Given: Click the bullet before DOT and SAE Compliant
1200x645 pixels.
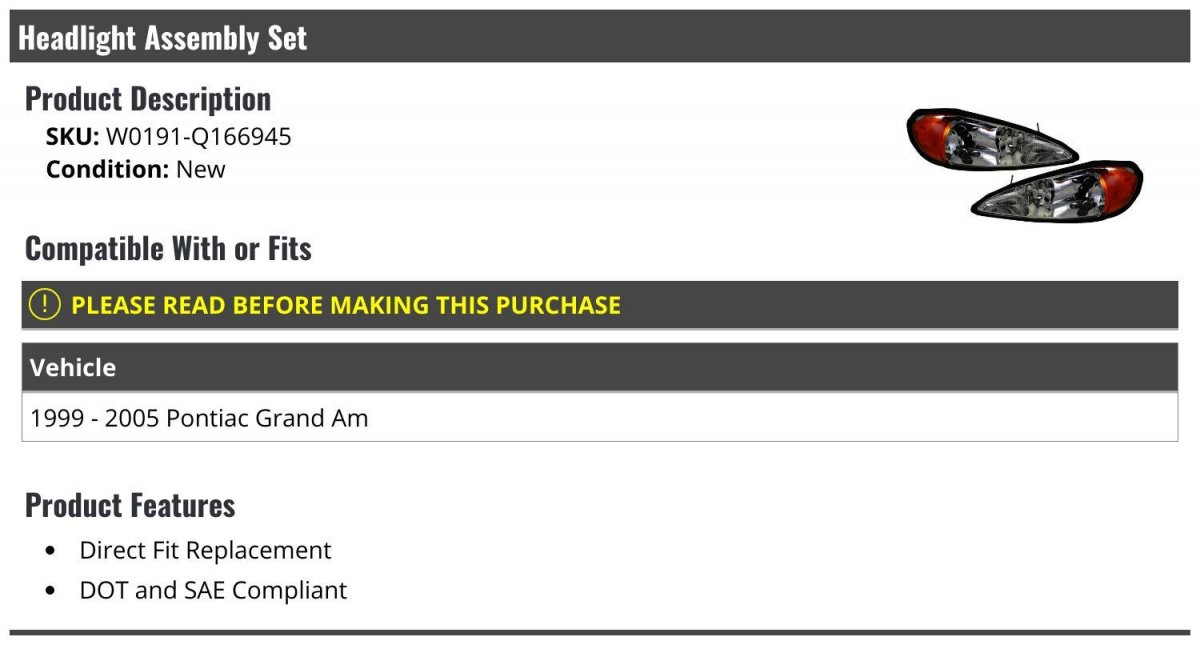Looking at the screenshot, I should point(51,591).
